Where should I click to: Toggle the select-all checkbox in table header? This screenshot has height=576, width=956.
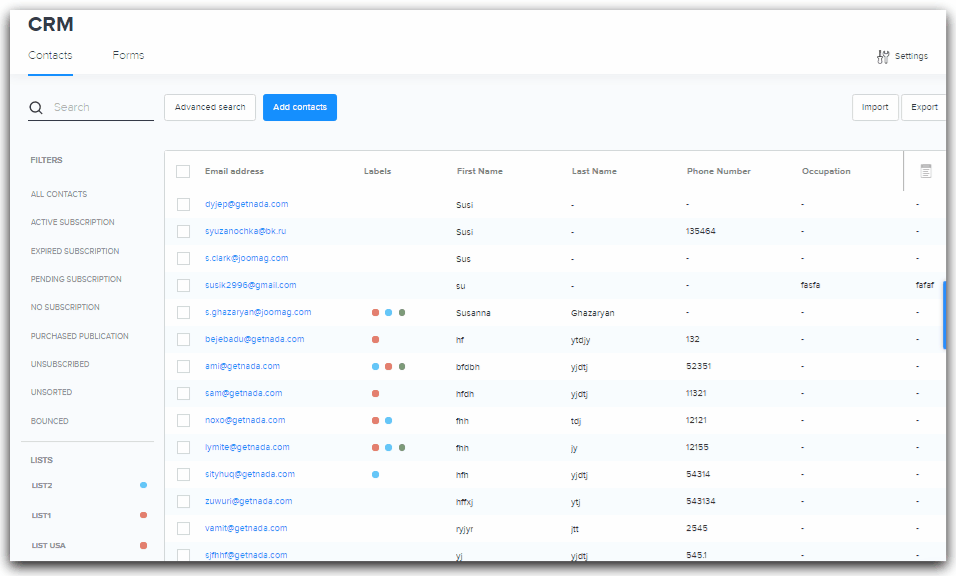coord(183,172)
